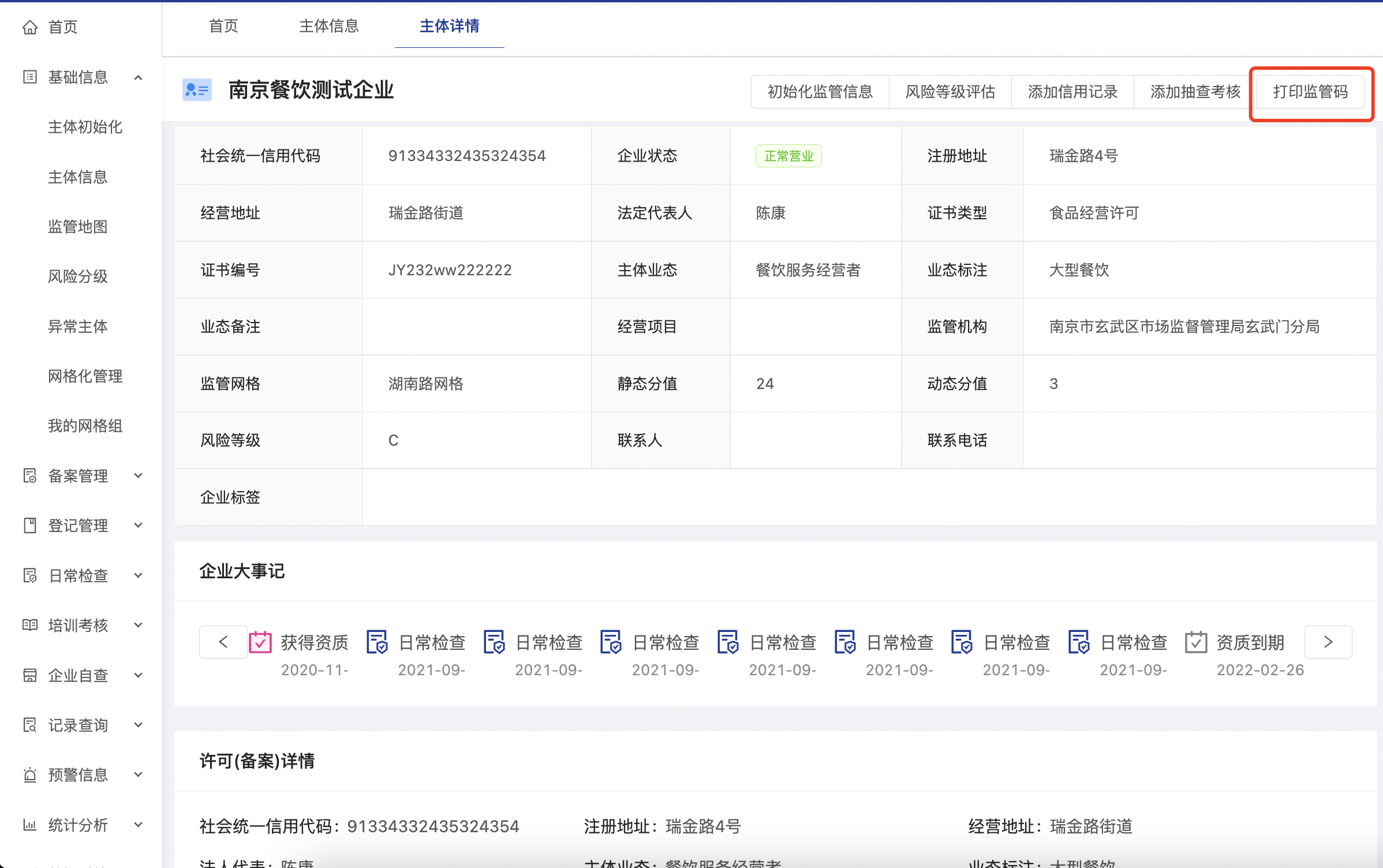
Task: Click the 获得资质 calendar icon
Action: [x=260, y=642]
